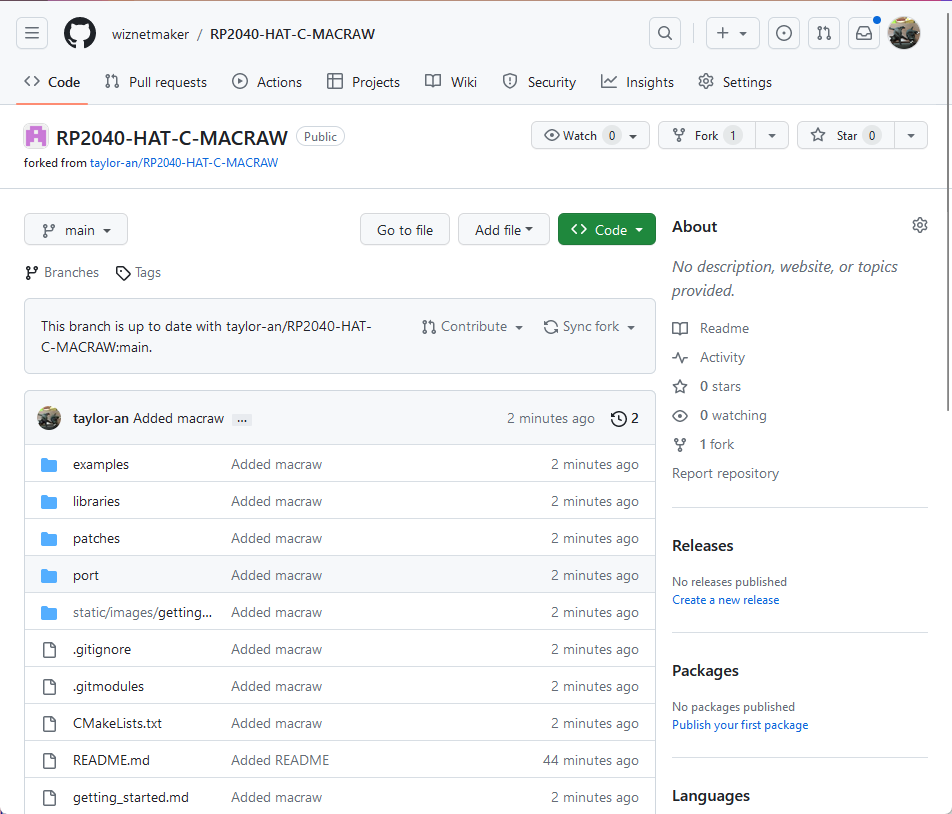Image resolution: width=952 pixels, height=814 pixels.
Task: Click Publish your first package link
Action: pos(740,725)
